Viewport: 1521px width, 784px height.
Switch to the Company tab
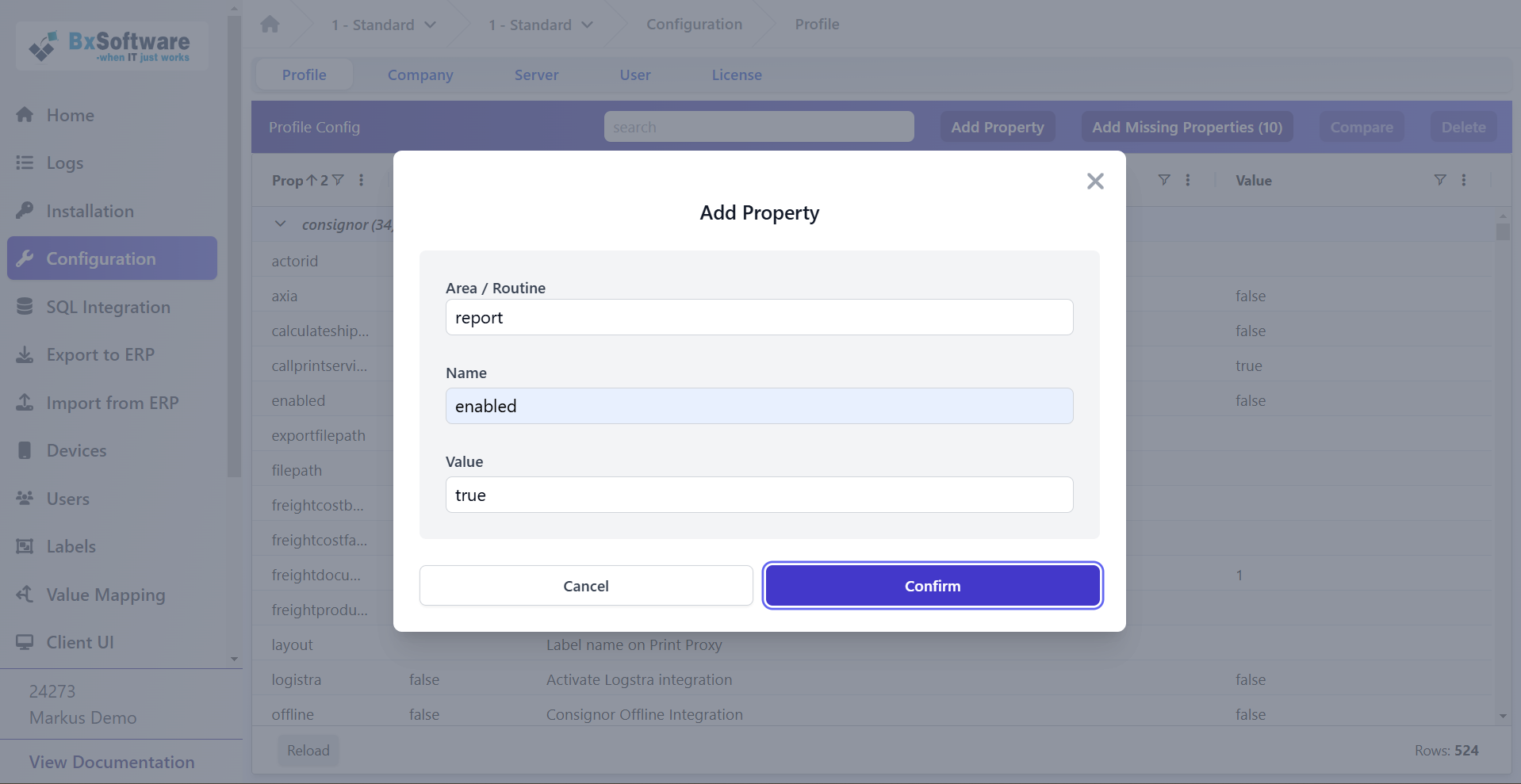(x=420, y=75)
